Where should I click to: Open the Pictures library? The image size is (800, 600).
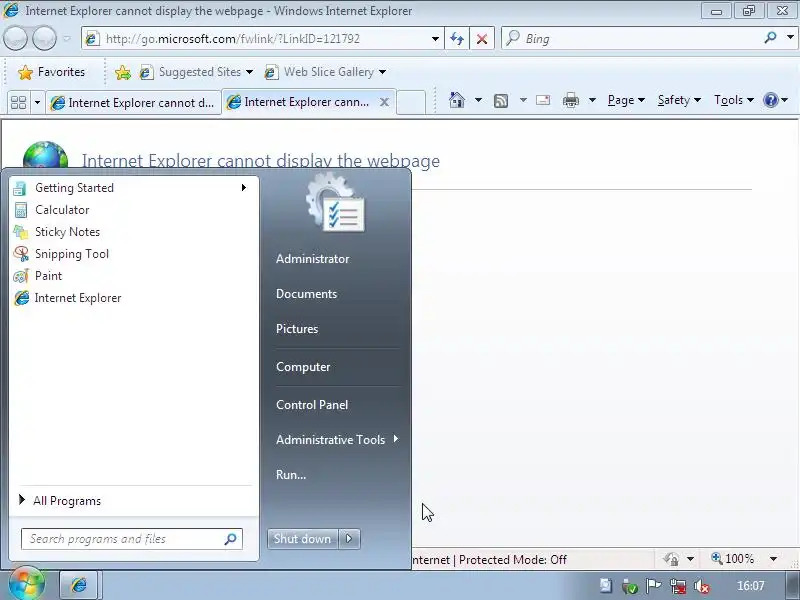(297, 329)
